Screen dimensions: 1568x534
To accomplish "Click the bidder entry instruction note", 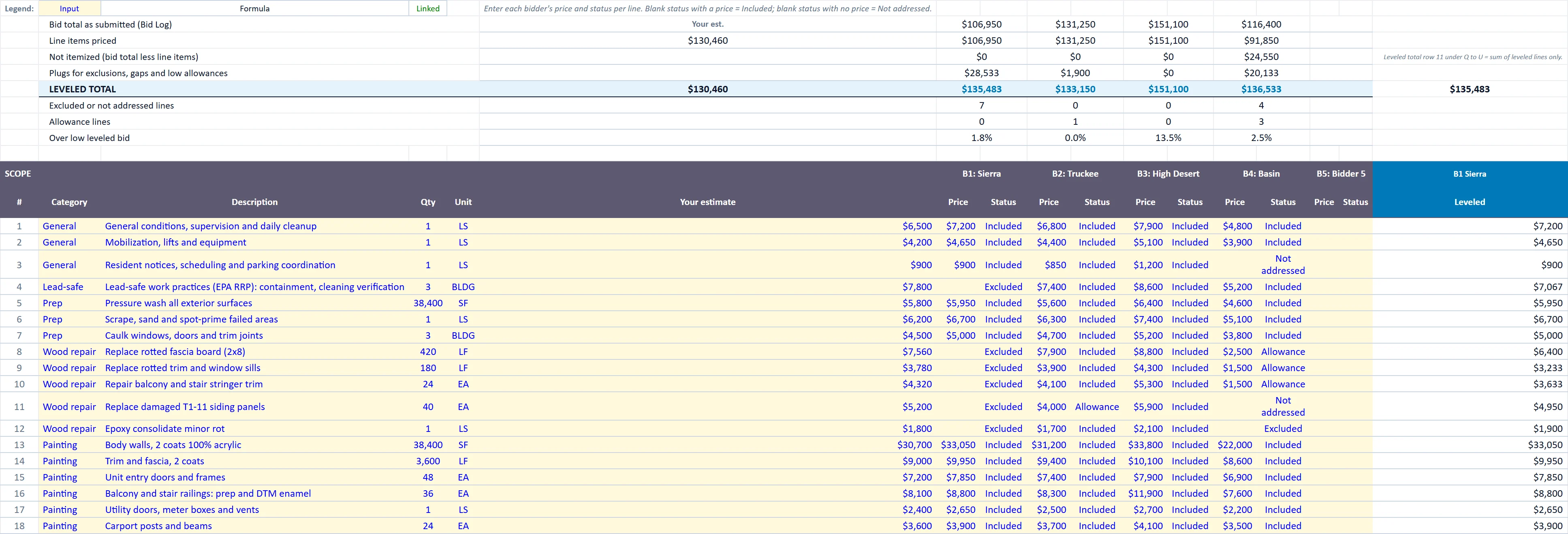I will click(707, 9).
